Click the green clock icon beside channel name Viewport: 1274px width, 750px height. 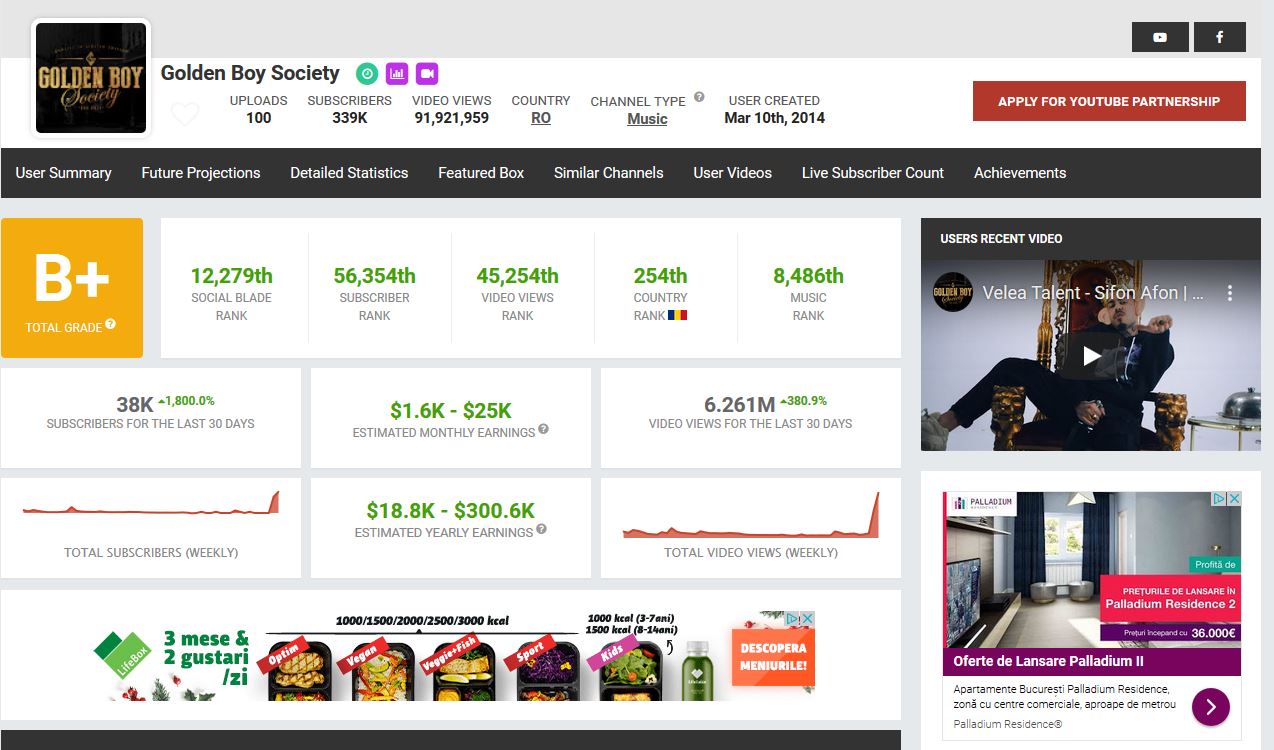pos(367,73)
